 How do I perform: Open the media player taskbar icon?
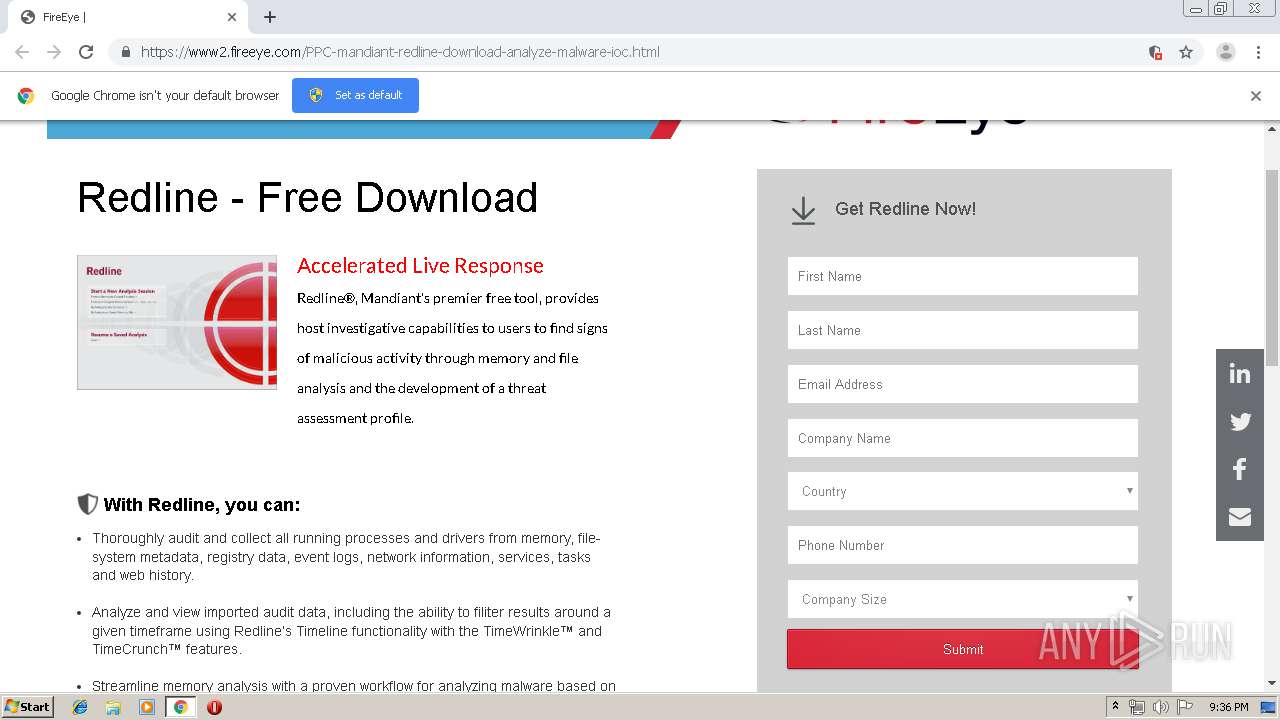tap(147, 707)
